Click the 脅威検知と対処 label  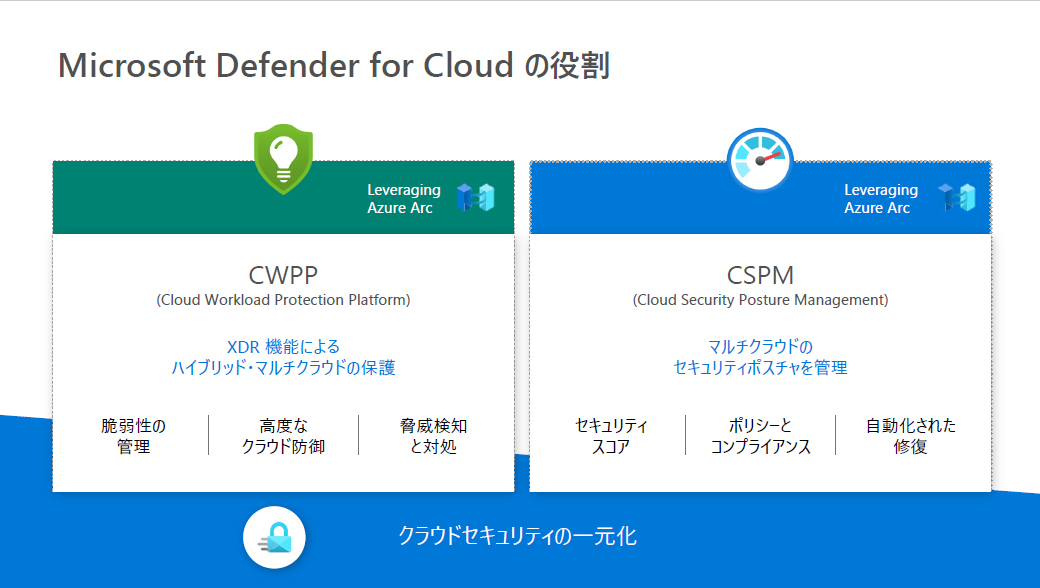(x=433, y=436)
